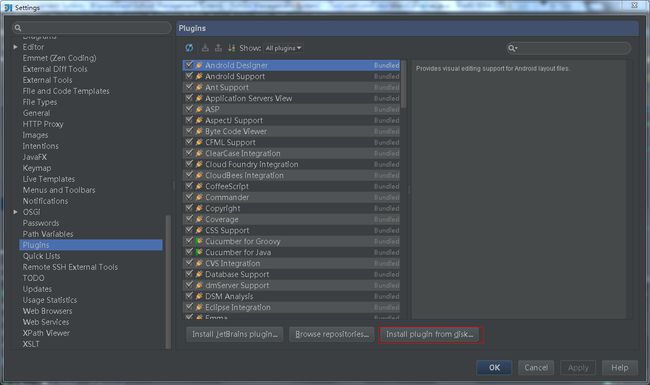Click the ASP plugin icon
This screenshot has height=385, width=650.
(199, 109)
